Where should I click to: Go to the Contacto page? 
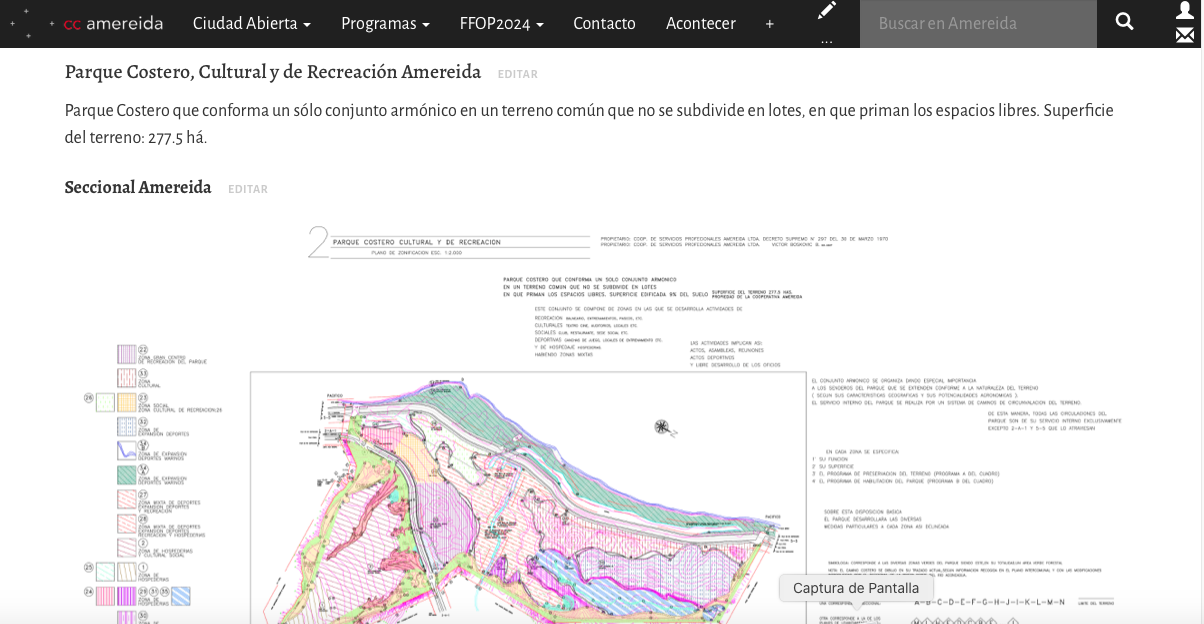point(604,23)
